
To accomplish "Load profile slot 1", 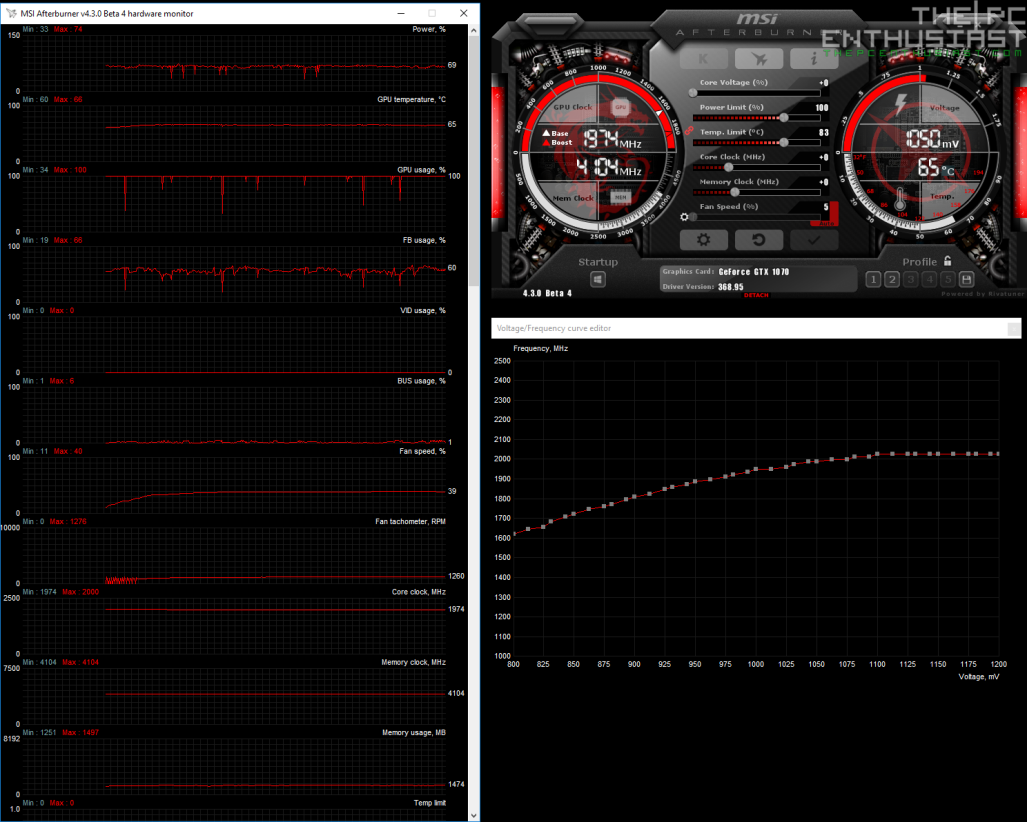I will 873,280.
